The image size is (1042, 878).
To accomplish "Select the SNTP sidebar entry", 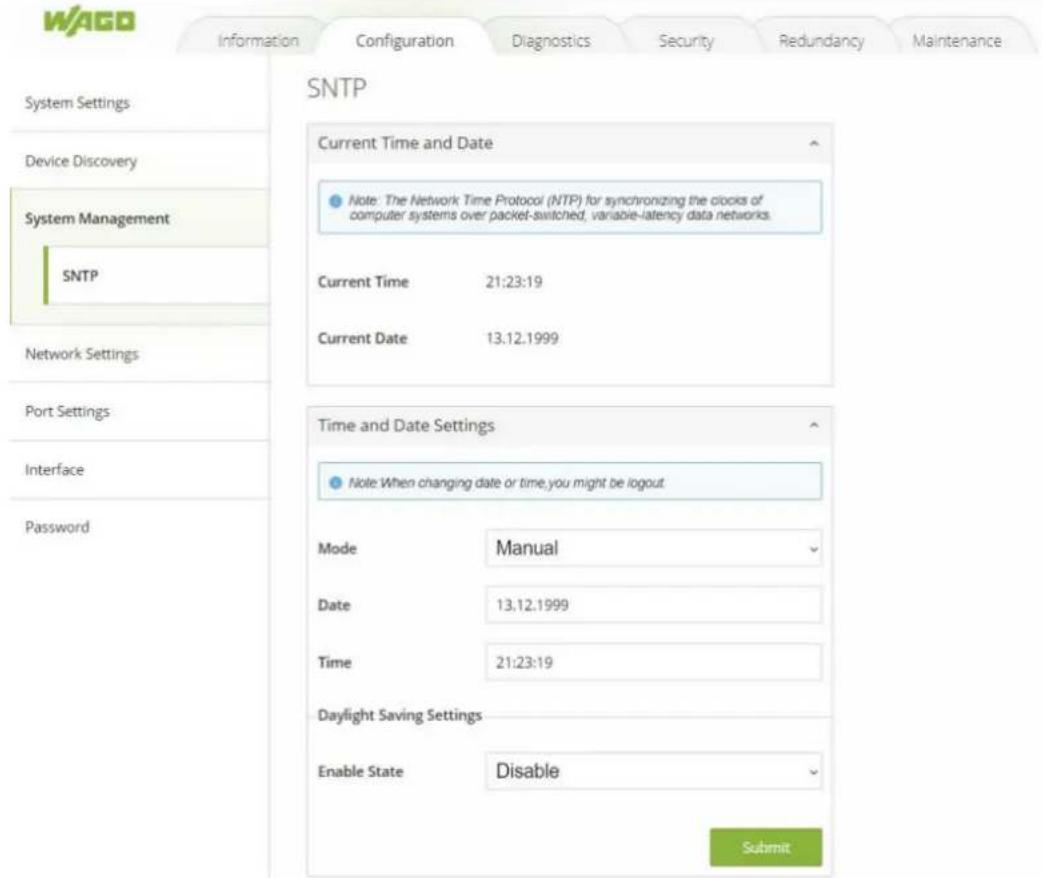I will [156, 275].
